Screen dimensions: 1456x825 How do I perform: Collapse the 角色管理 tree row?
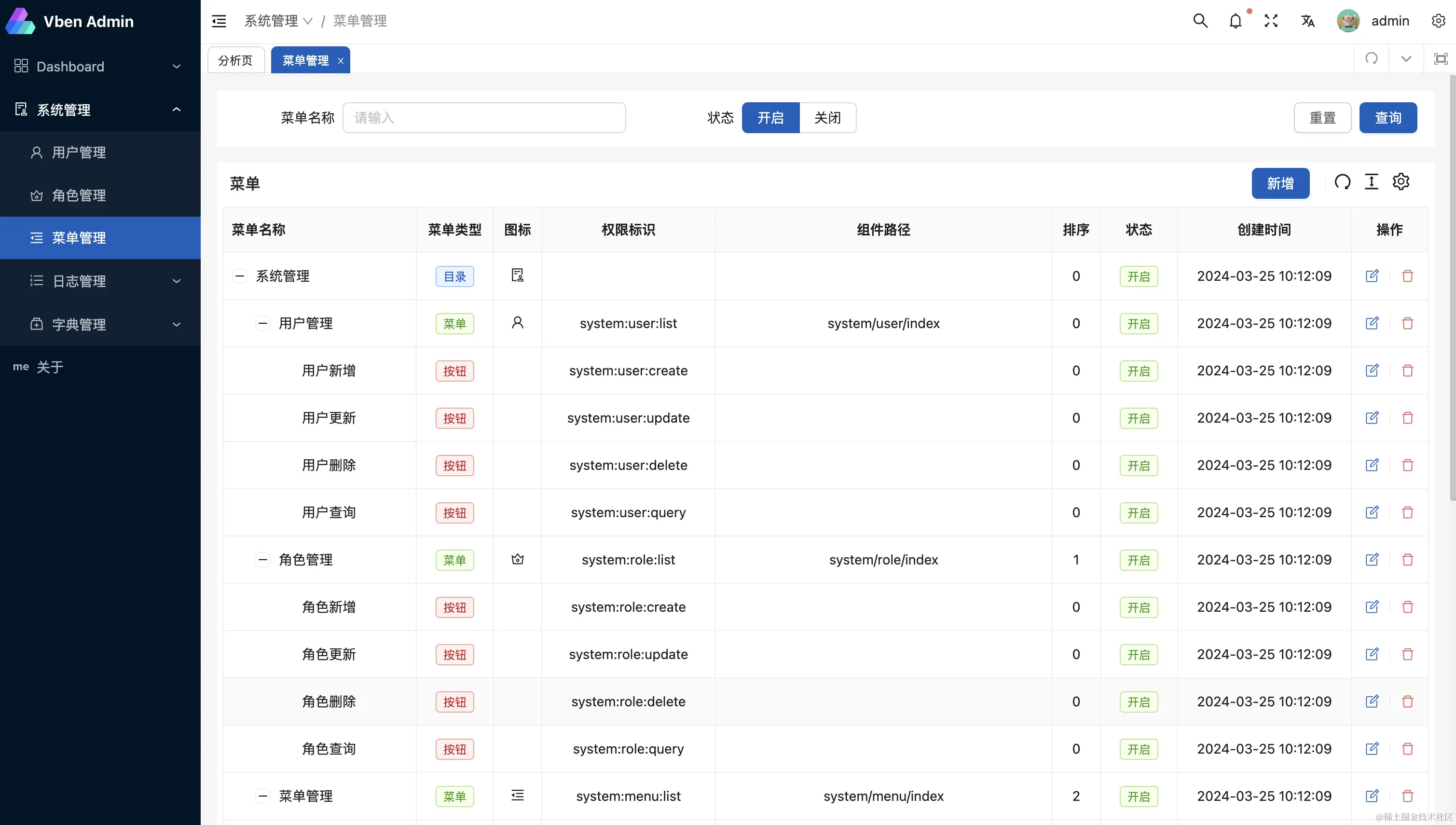pyautogui.click(x=263, y=560)
